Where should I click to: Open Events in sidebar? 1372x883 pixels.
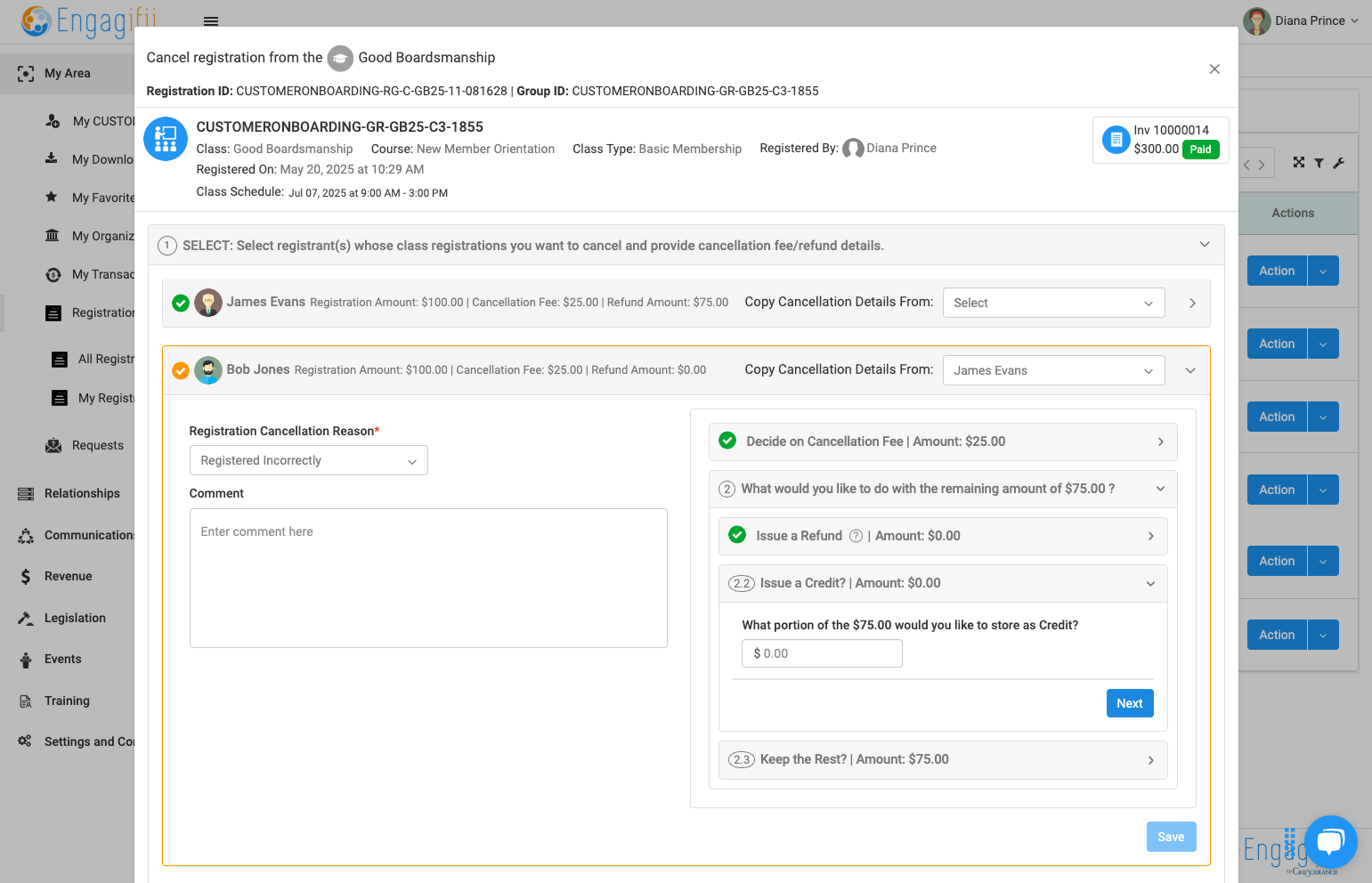click(63, 659)
